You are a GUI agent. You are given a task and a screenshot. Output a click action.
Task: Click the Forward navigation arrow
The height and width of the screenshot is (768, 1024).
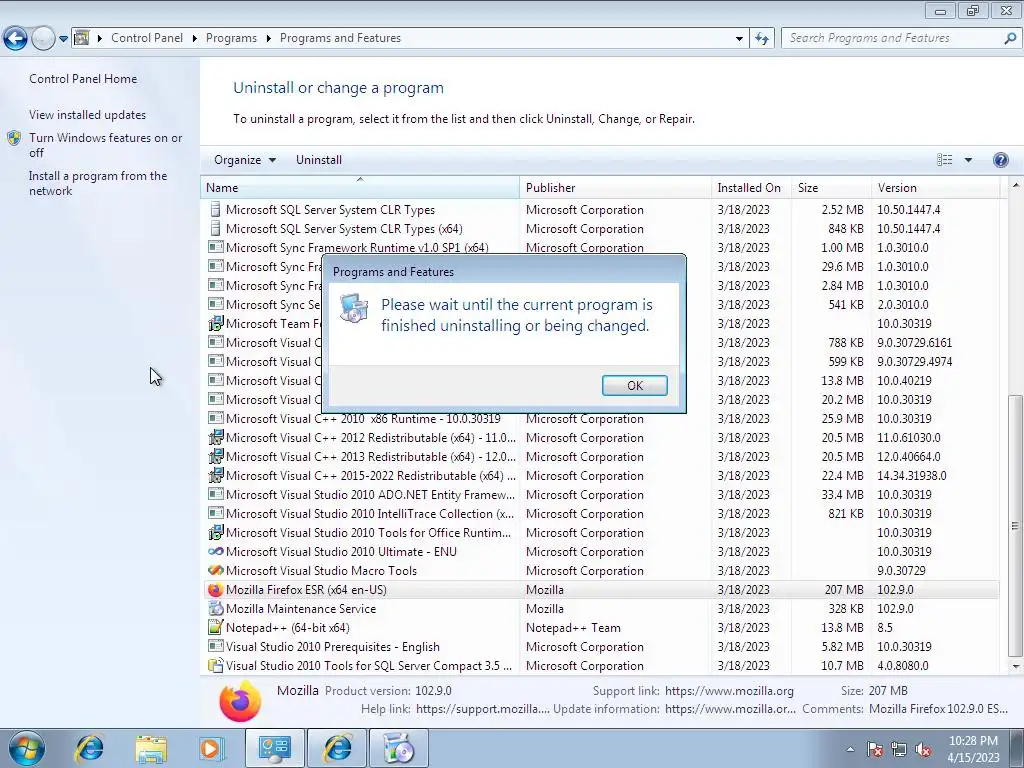coord(43,39)
